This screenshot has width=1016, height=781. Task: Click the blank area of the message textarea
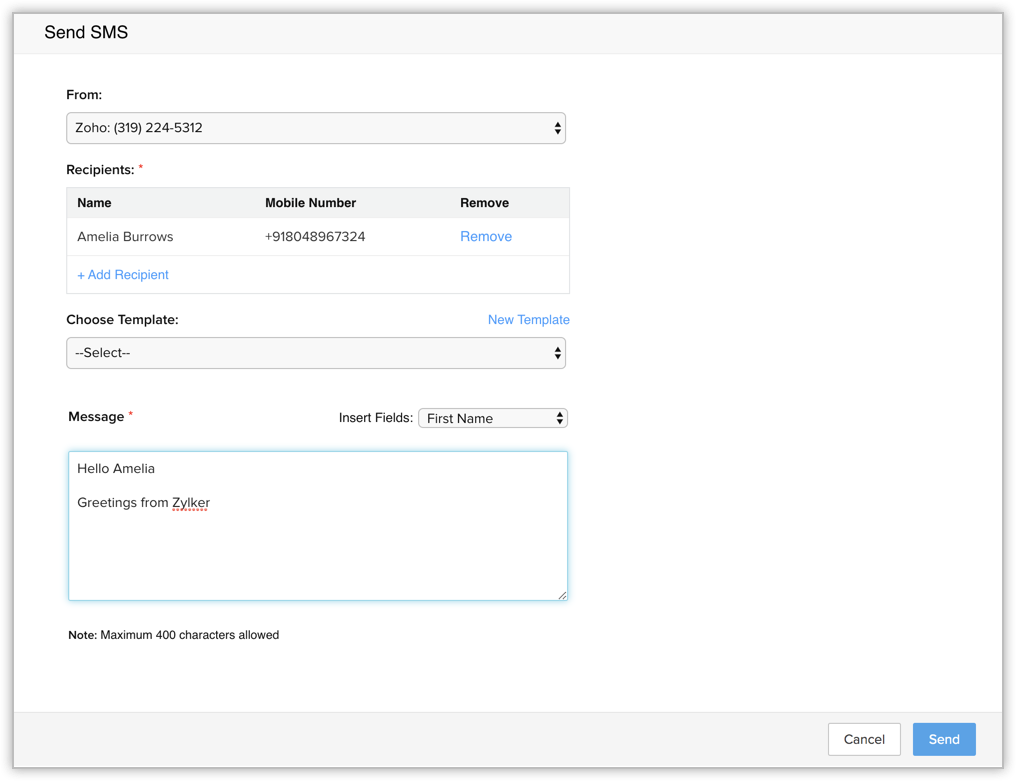318,555
